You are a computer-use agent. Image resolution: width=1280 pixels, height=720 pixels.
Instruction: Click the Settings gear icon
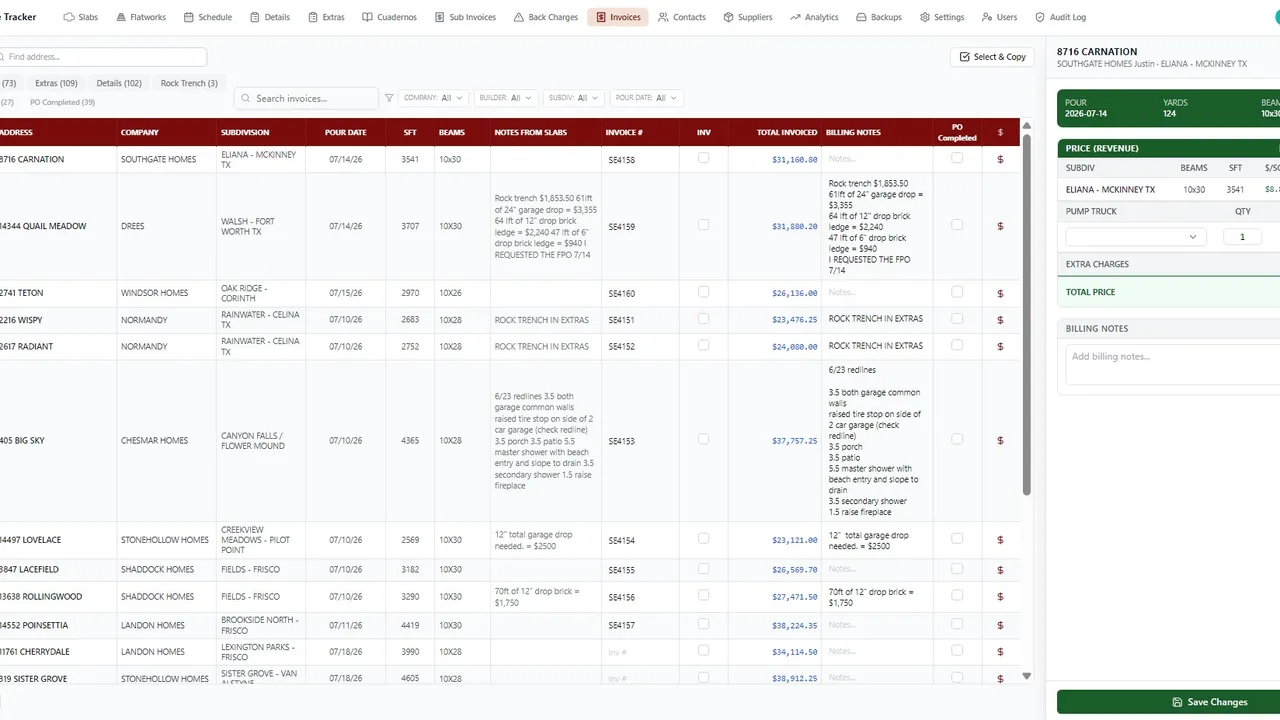[x=925, y=17]
